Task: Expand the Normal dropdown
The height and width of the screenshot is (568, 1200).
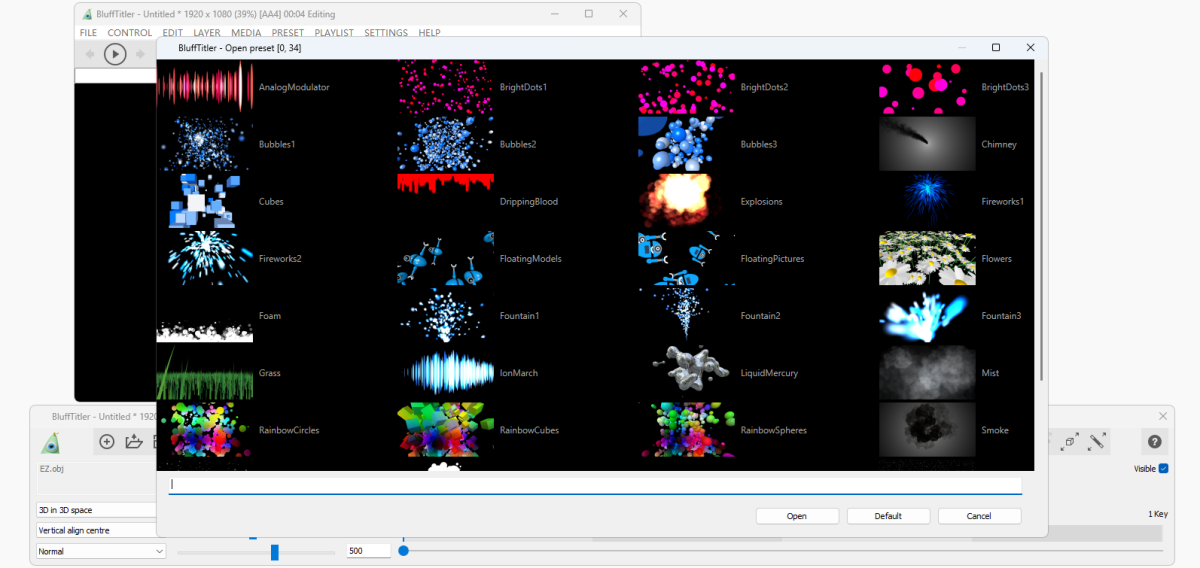Action: [101, 551]
